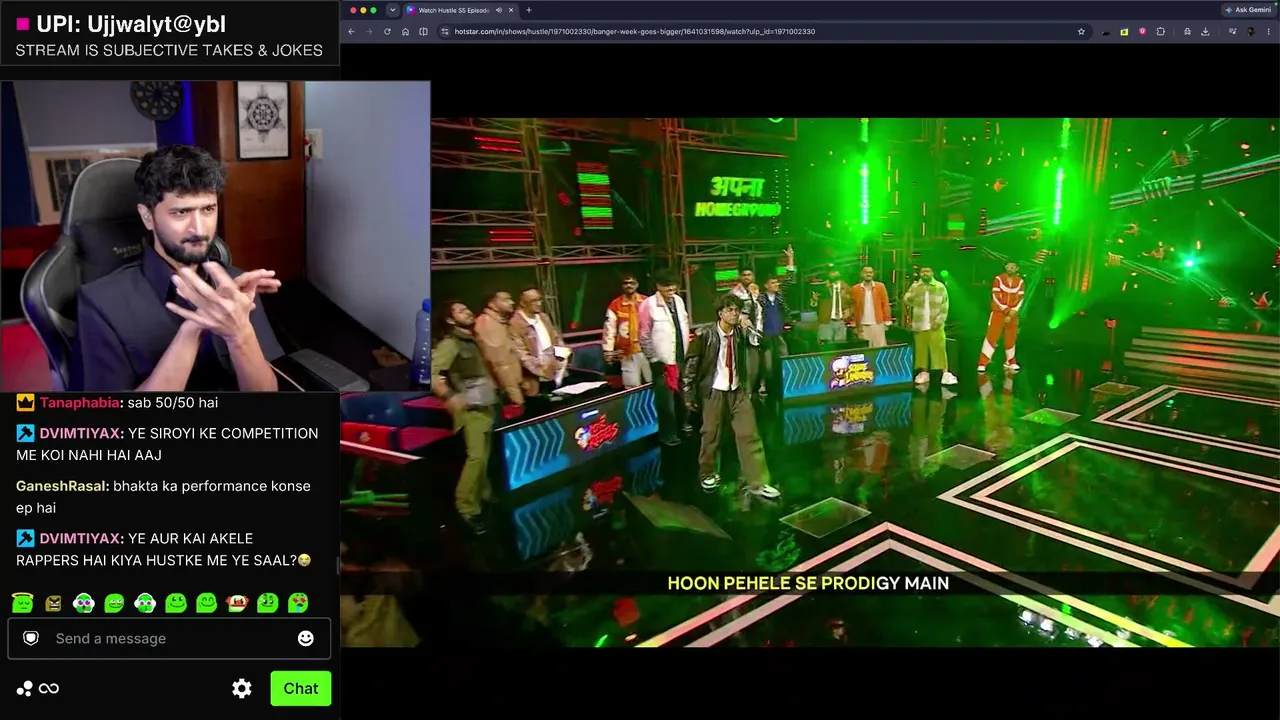Click DVIMTIYAX on the AKELE RAPPERS message
This screenshot has width=1280, height=720.
click(81, 538)
